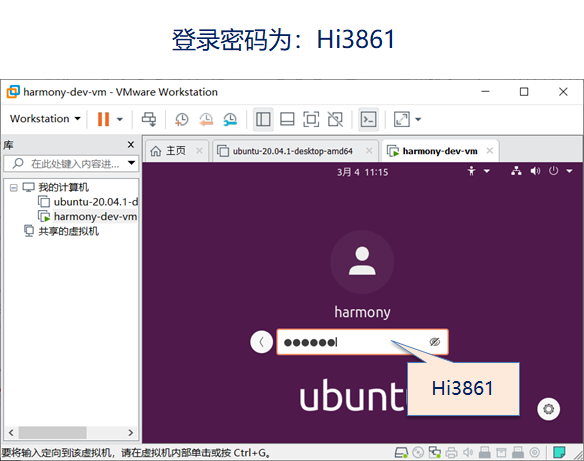Open power options dropdown next to pause
Image resolution: width=584 pixels, height=461 pixels.
[x=120, y=119]
